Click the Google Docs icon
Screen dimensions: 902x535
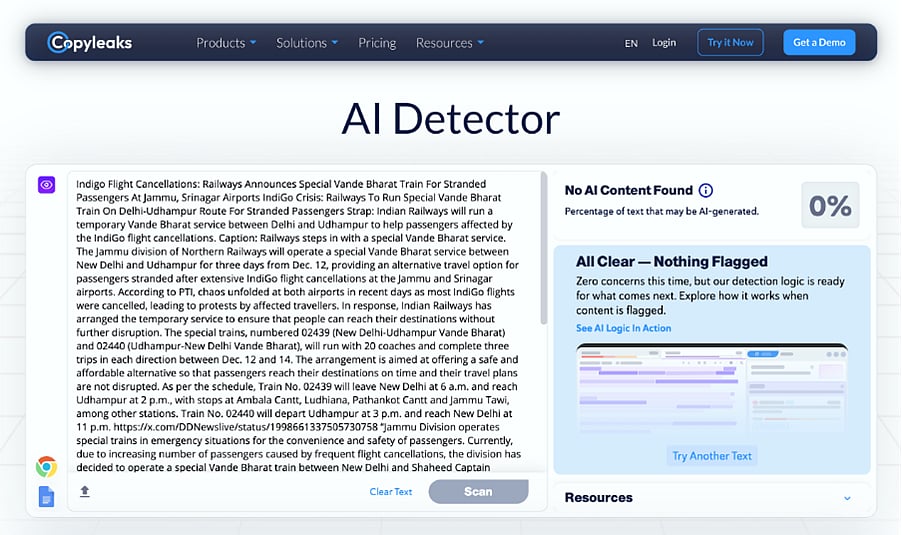pos(46,496)
